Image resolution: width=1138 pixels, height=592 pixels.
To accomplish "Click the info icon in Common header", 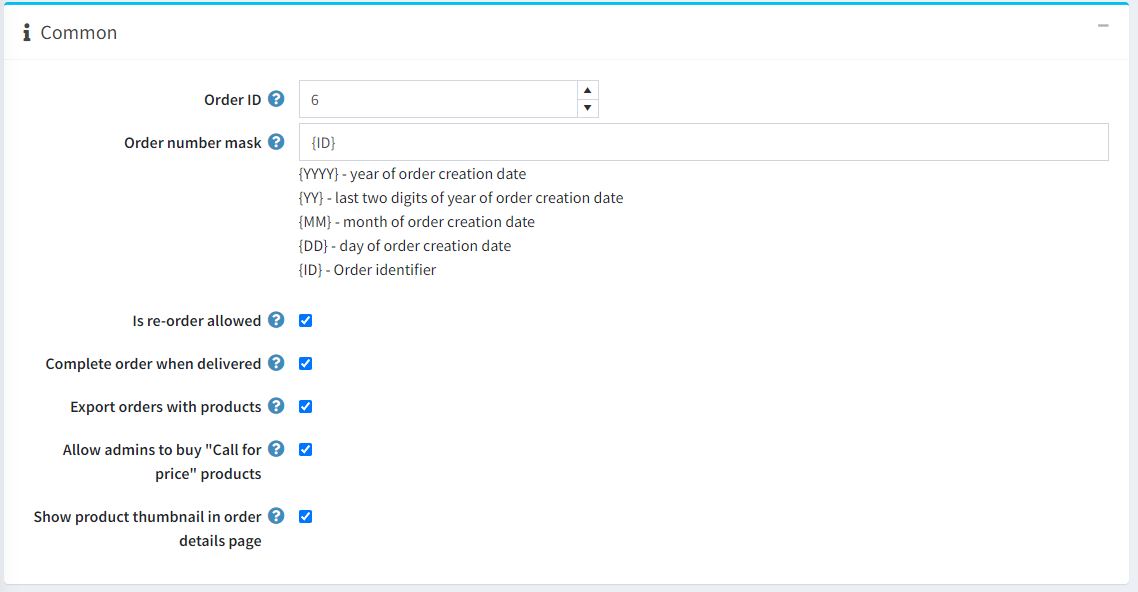I will [27, 33].
